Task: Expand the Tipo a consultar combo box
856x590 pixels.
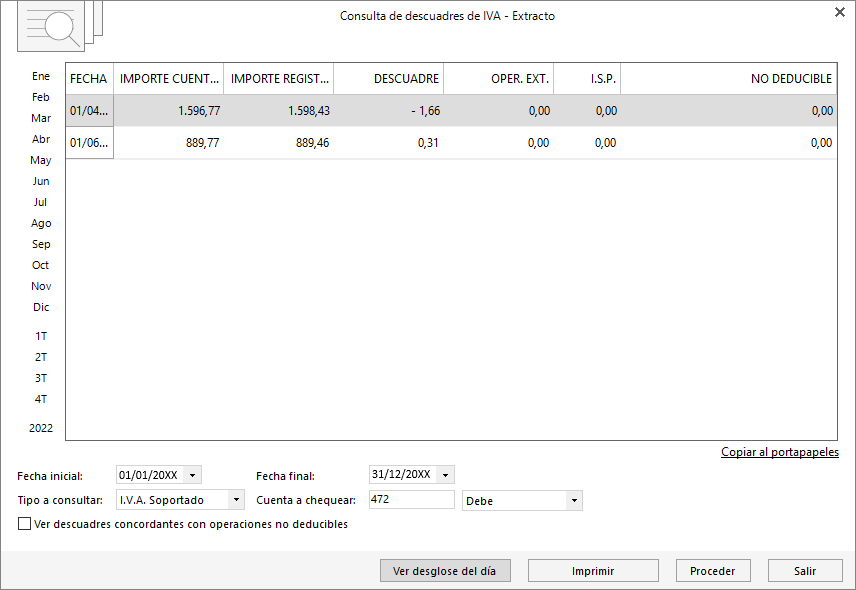Action: tap(236, 500)
